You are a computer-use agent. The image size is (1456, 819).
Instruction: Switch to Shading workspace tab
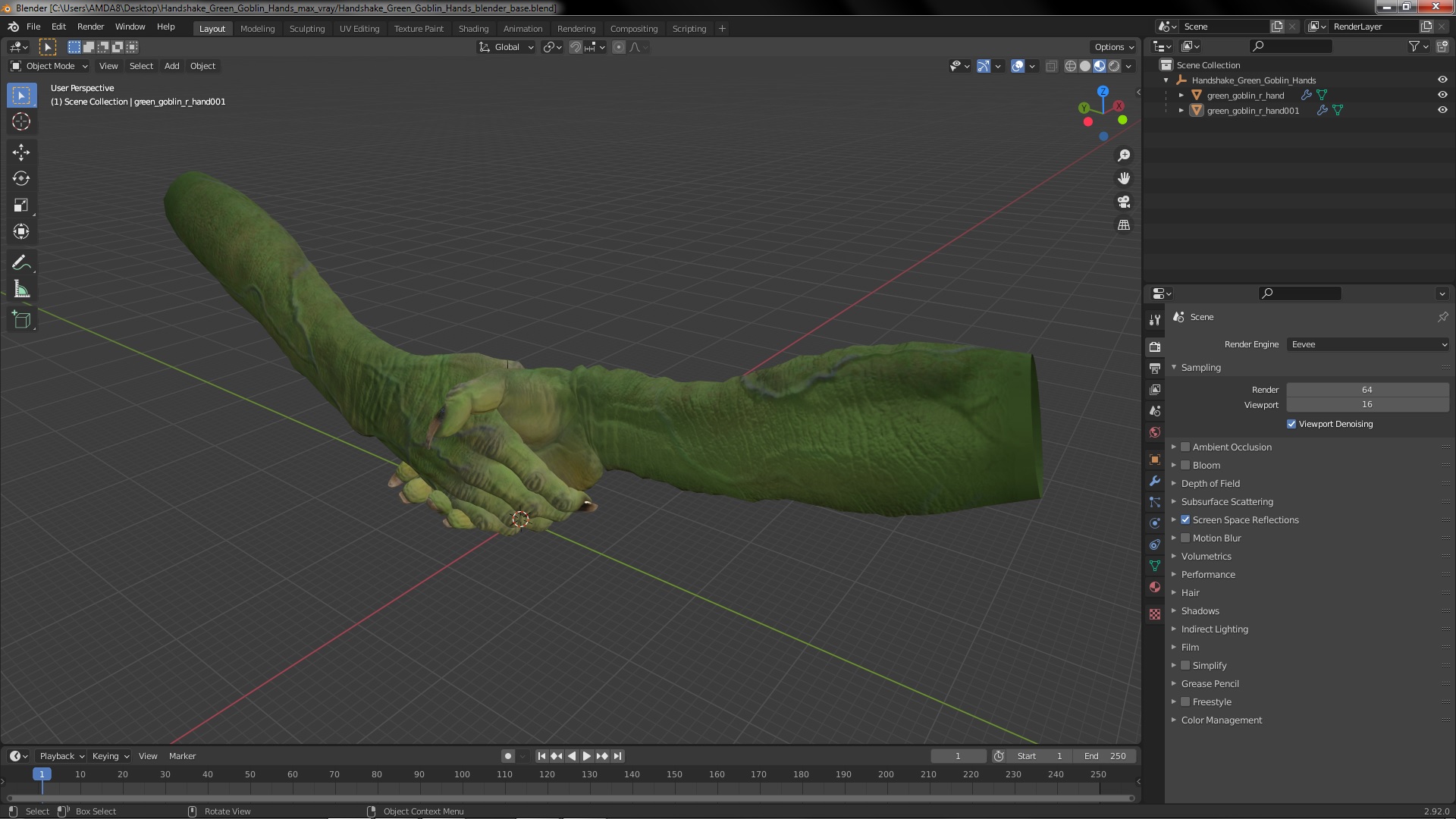tap(473, 28)
